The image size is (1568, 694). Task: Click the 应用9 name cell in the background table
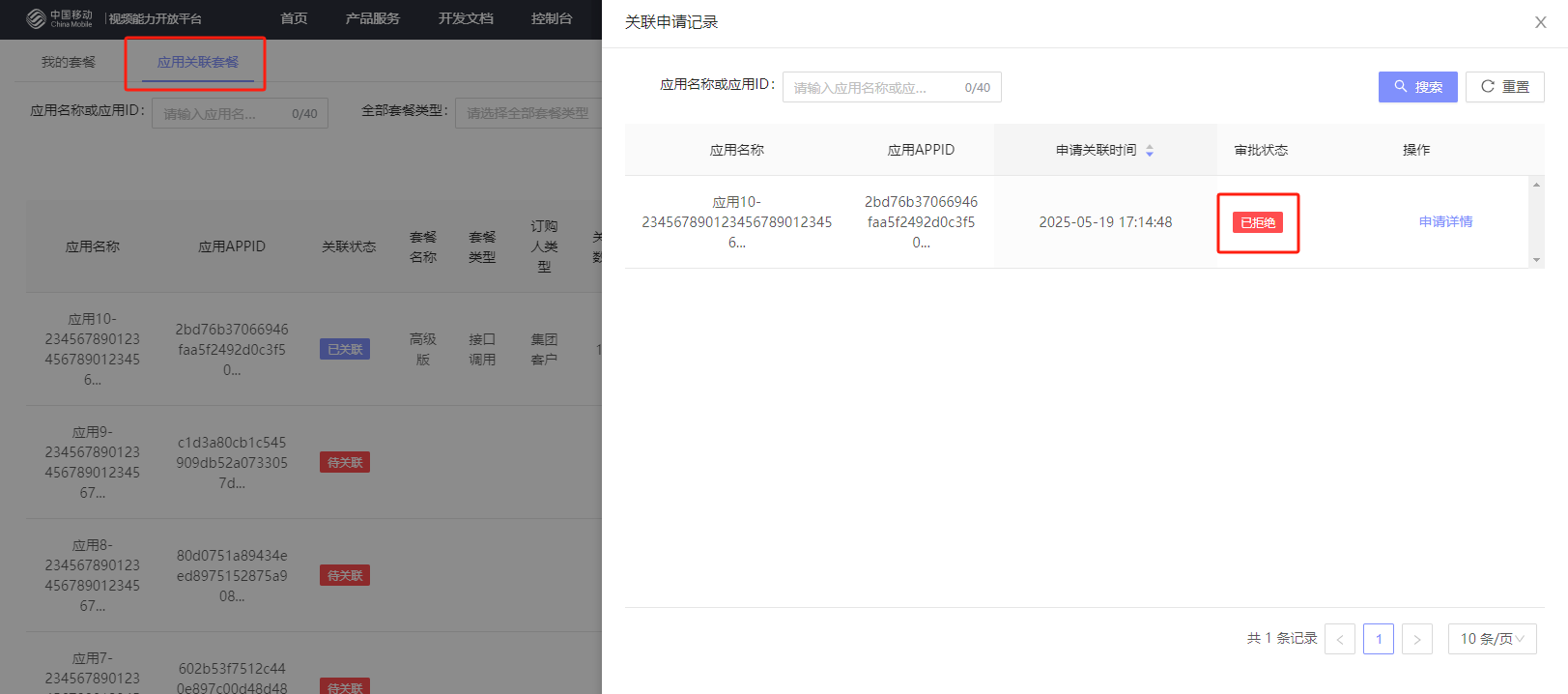93,463
